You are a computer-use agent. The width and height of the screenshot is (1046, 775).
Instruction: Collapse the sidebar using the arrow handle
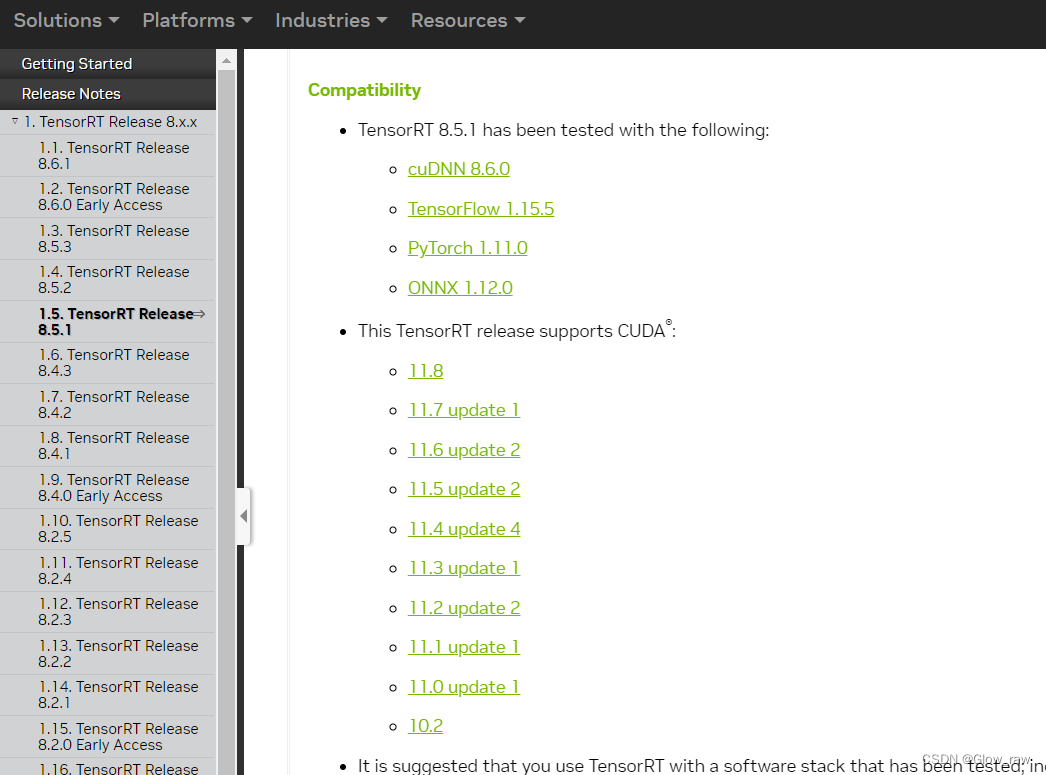(243, 516)
